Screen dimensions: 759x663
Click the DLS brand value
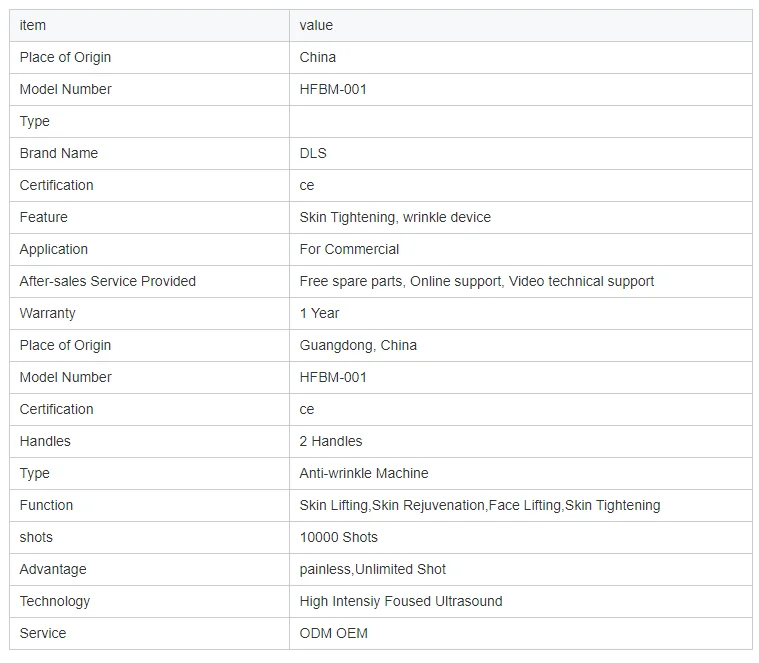click(x=313, y=153)
